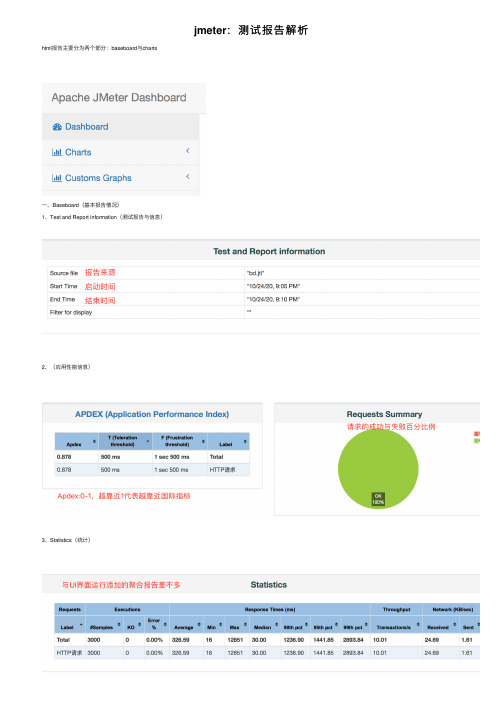The image size is (504, 713).
Task: Select the Start Time row label
Action: pyautogui.click(x=63, y=286)
